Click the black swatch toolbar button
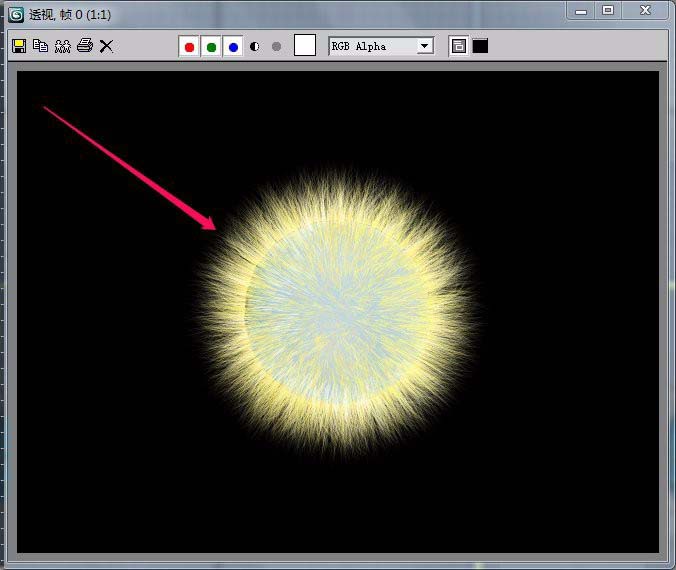The height and width of the screenshot is (570, 676). (x=480, y=46)
